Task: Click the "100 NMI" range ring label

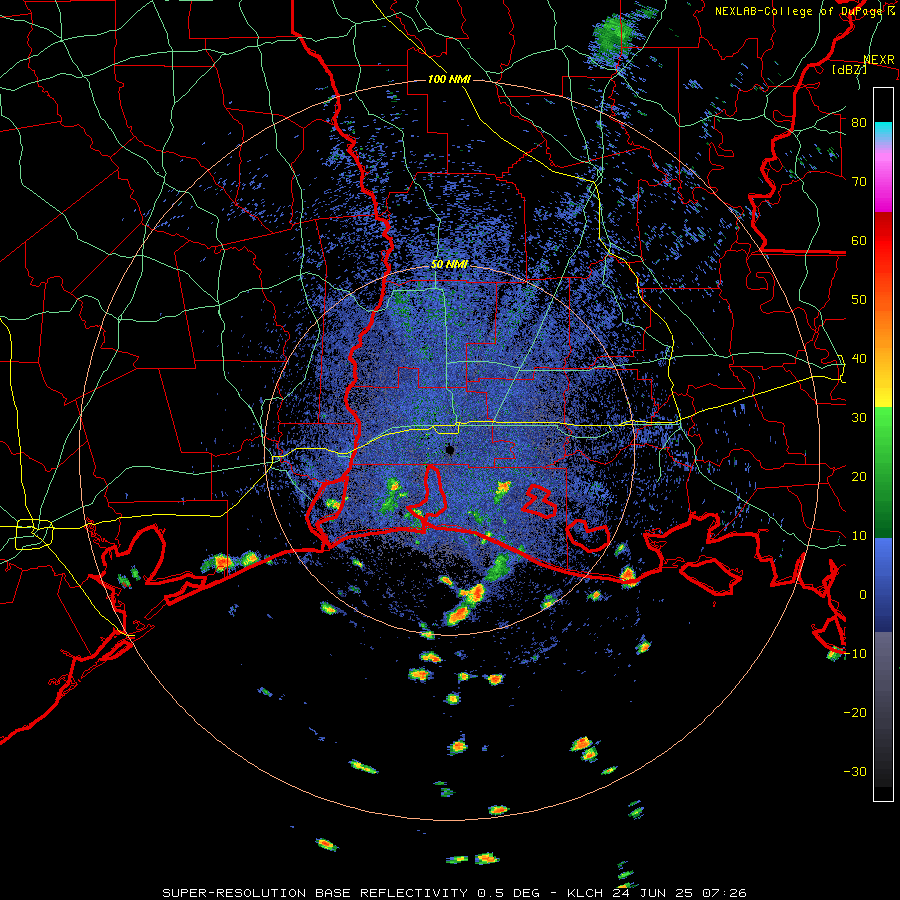Action: [449, 79]
